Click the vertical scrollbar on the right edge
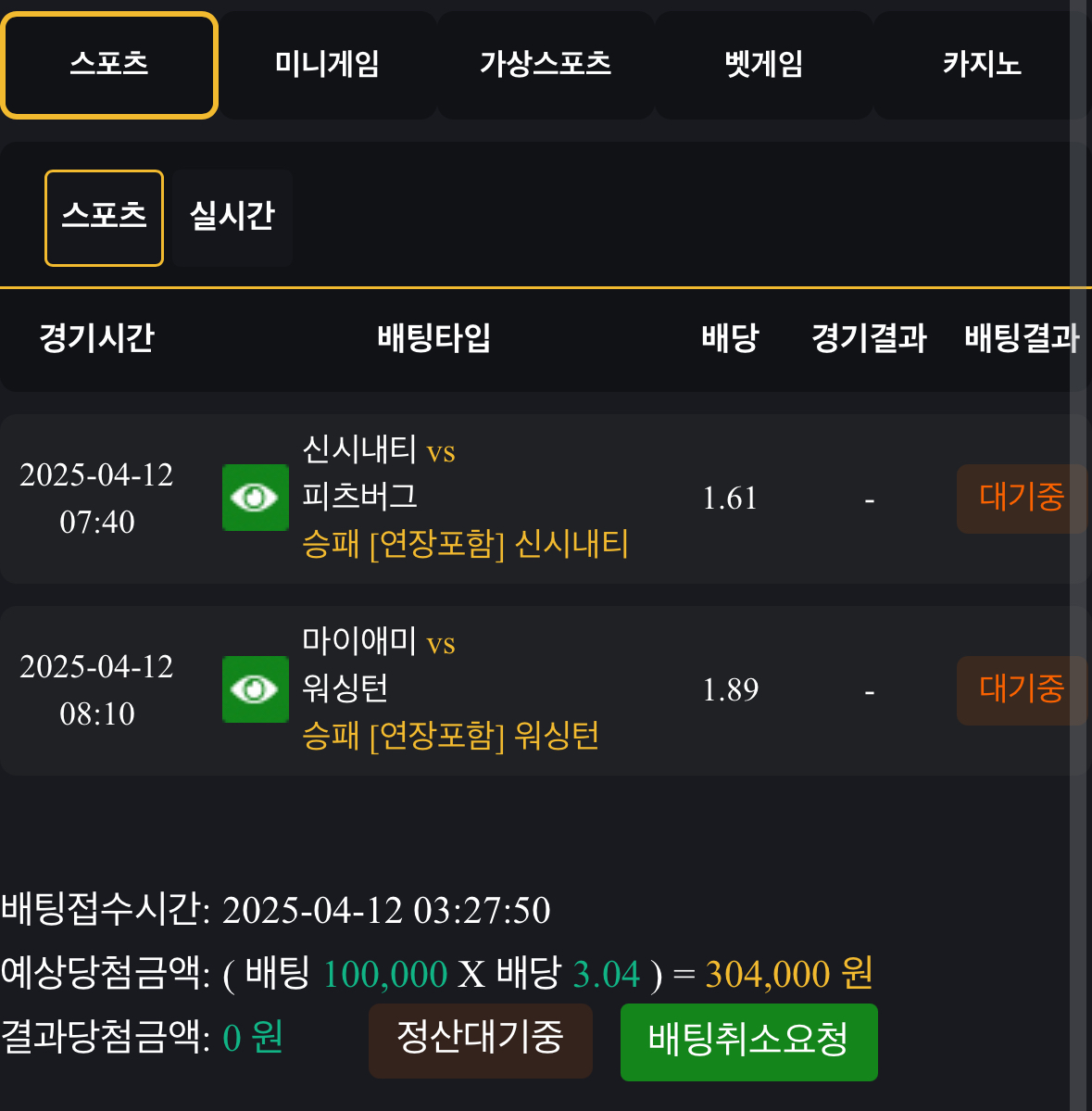The image size is (1092, 1111). click(1078, 556)
